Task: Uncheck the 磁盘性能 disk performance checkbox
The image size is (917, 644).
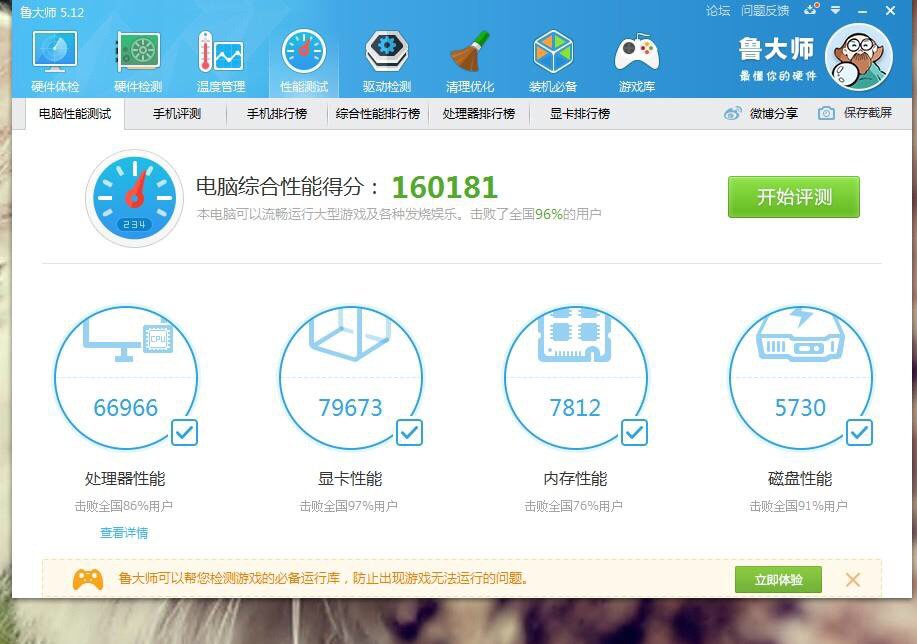Action: [860, 432]
